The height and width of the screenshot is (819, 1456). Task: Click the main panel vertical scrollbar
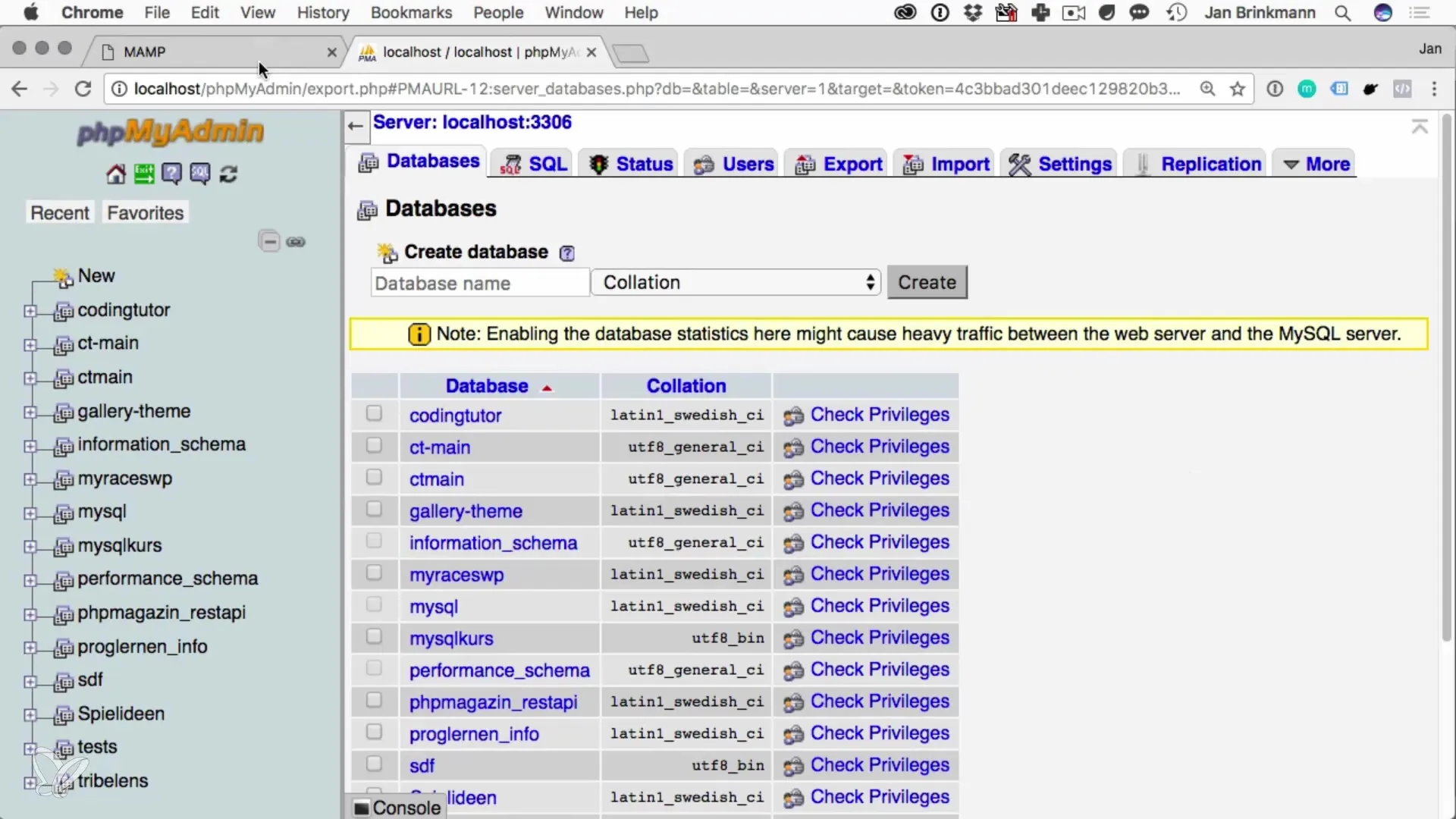pos(1446,379)
